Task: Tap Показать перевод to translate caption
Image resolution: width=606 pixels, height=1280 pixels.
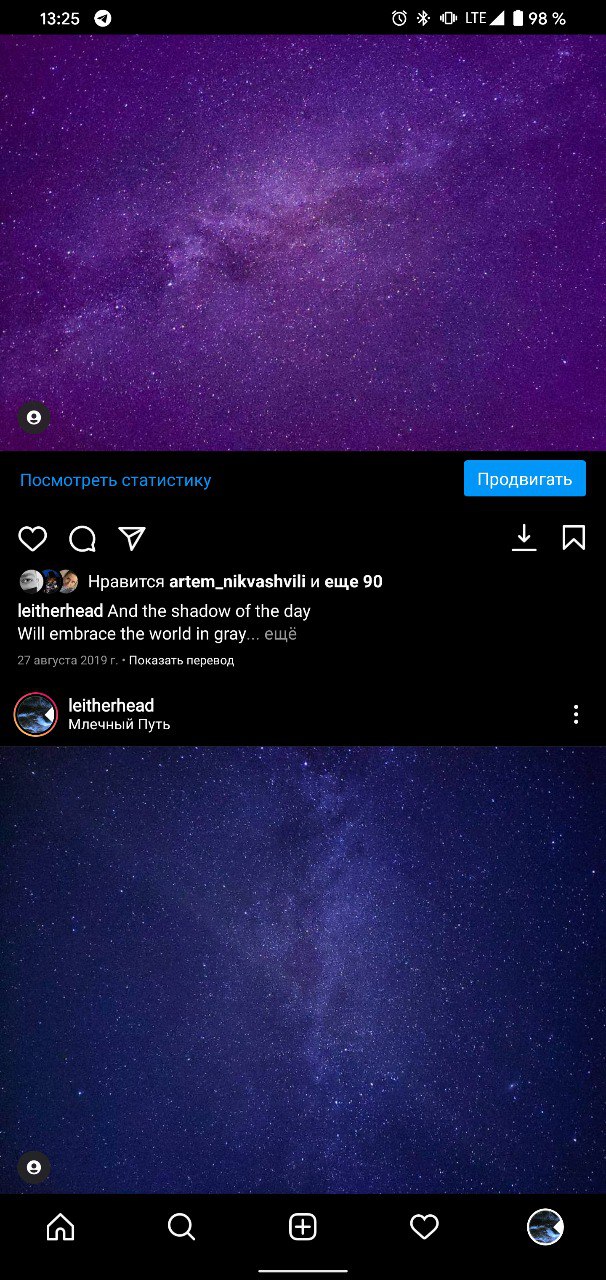Action: click(x=181, y=661)
